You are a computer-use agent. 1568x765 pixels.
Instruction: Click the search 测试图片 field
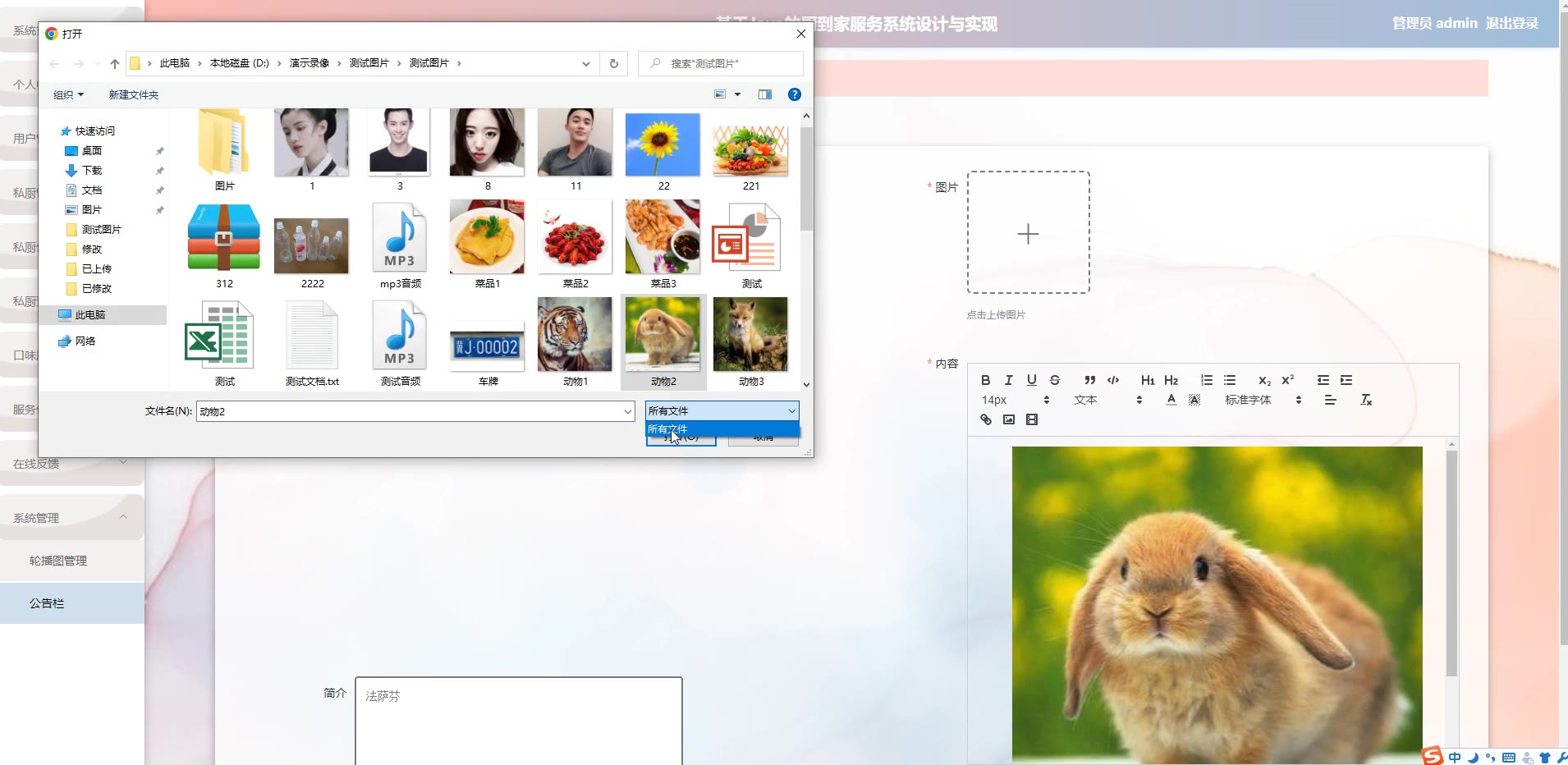720,63
